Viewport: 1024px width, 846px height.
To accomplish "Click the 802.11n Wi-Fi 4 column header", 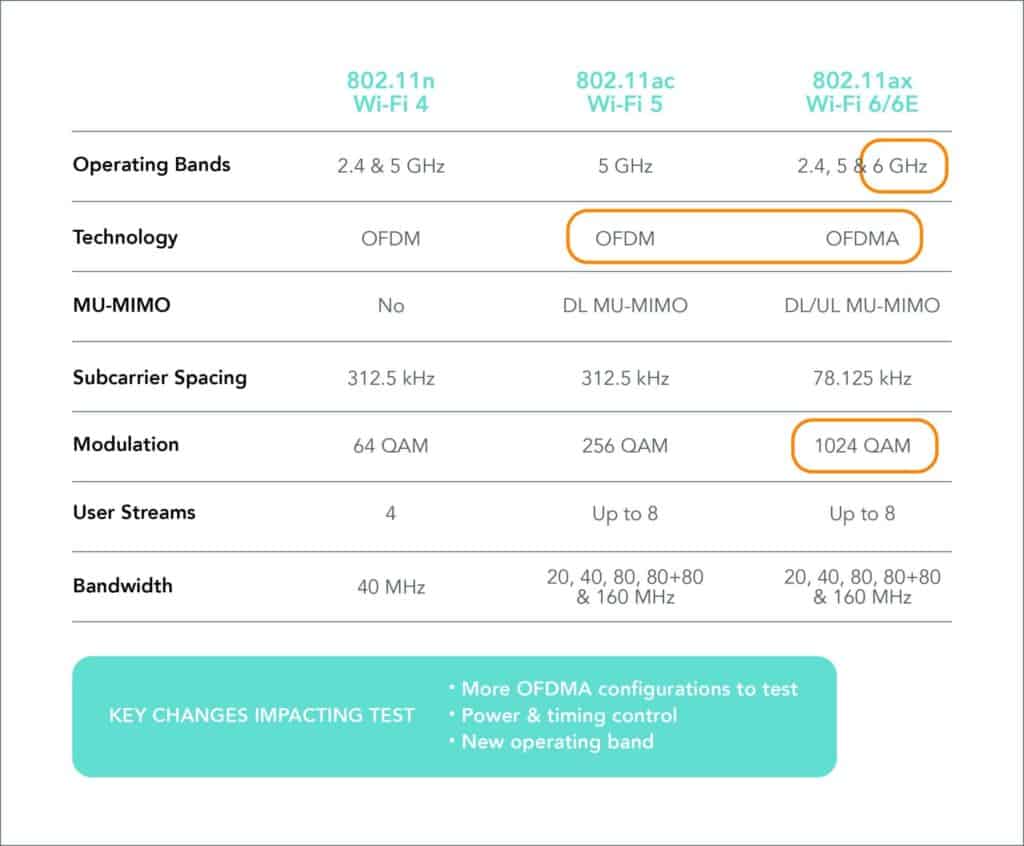I will pyautogui.click(x=391, y=92).
